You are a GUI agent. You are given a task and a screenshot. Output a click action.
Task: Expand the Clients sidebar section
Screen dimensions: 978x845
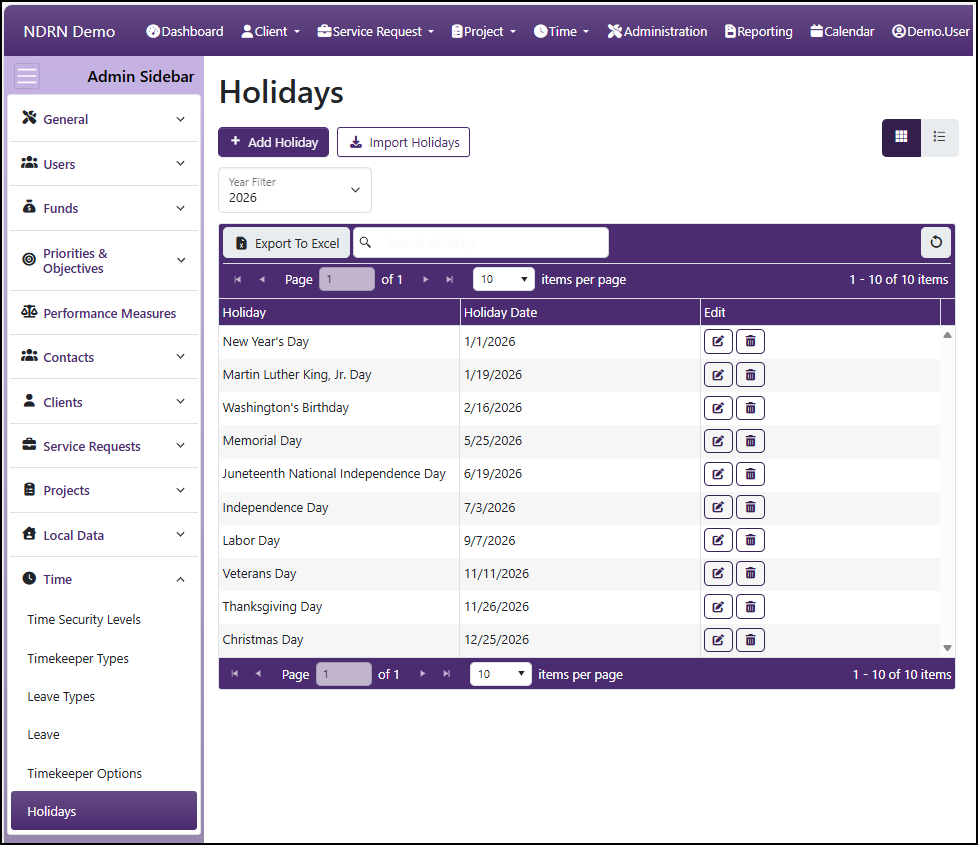tap(104, 402)
